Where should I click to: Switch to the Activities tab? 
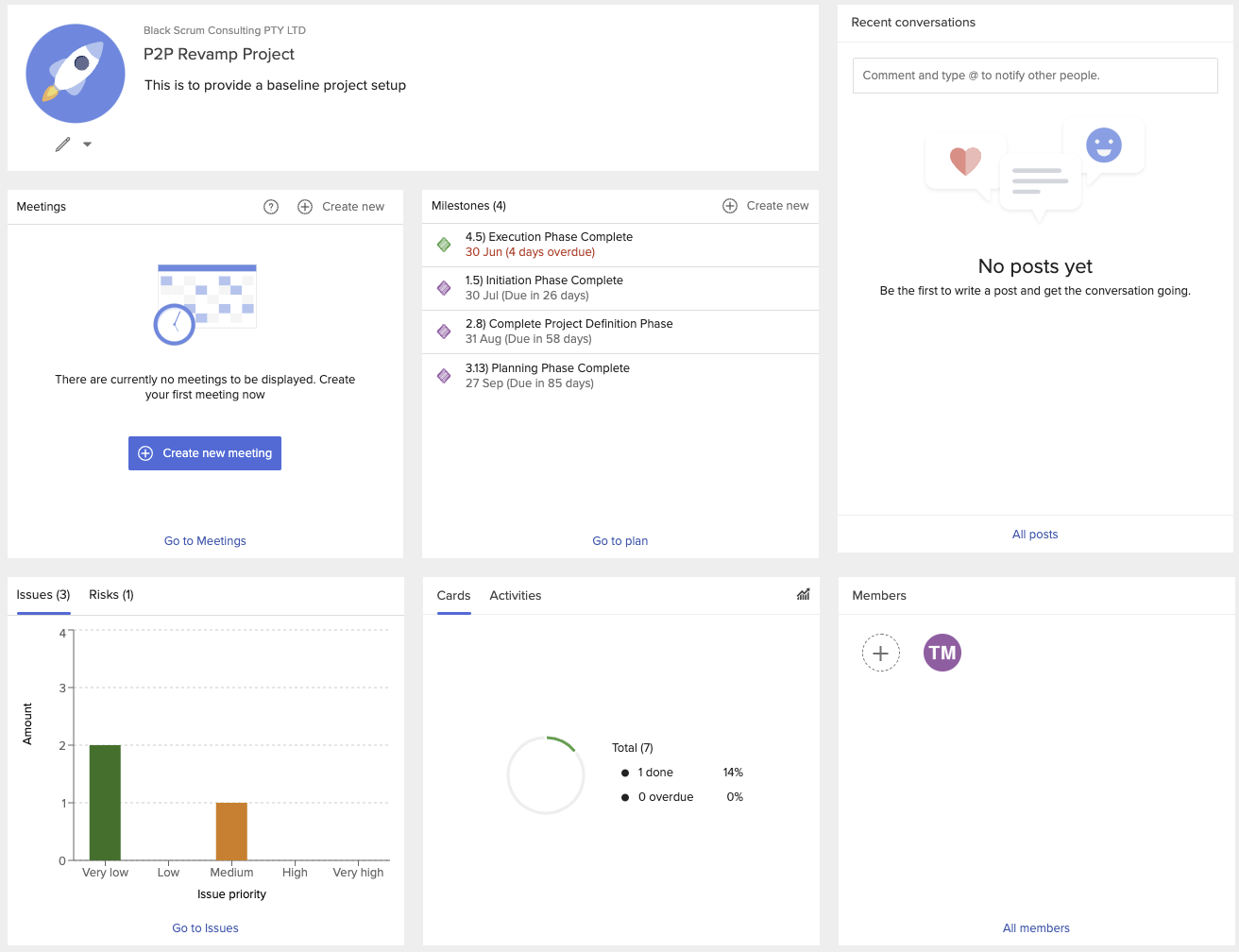515,596
